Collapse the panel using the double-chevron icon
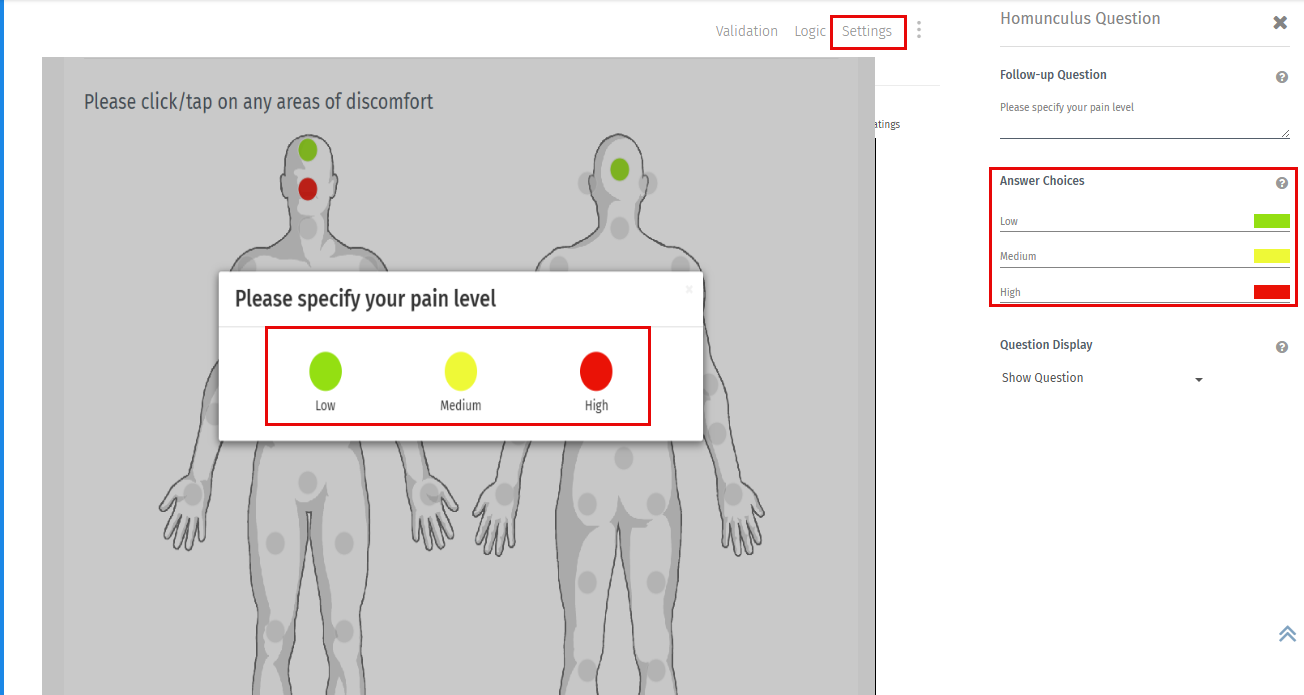Screen dimensions: 1304x695 [x=1287, y=633]
